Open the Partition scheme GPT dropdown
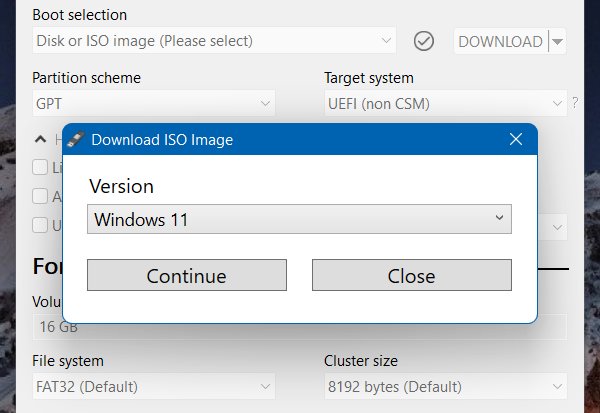This screenshot has width=600, height=413. [153, 102]
